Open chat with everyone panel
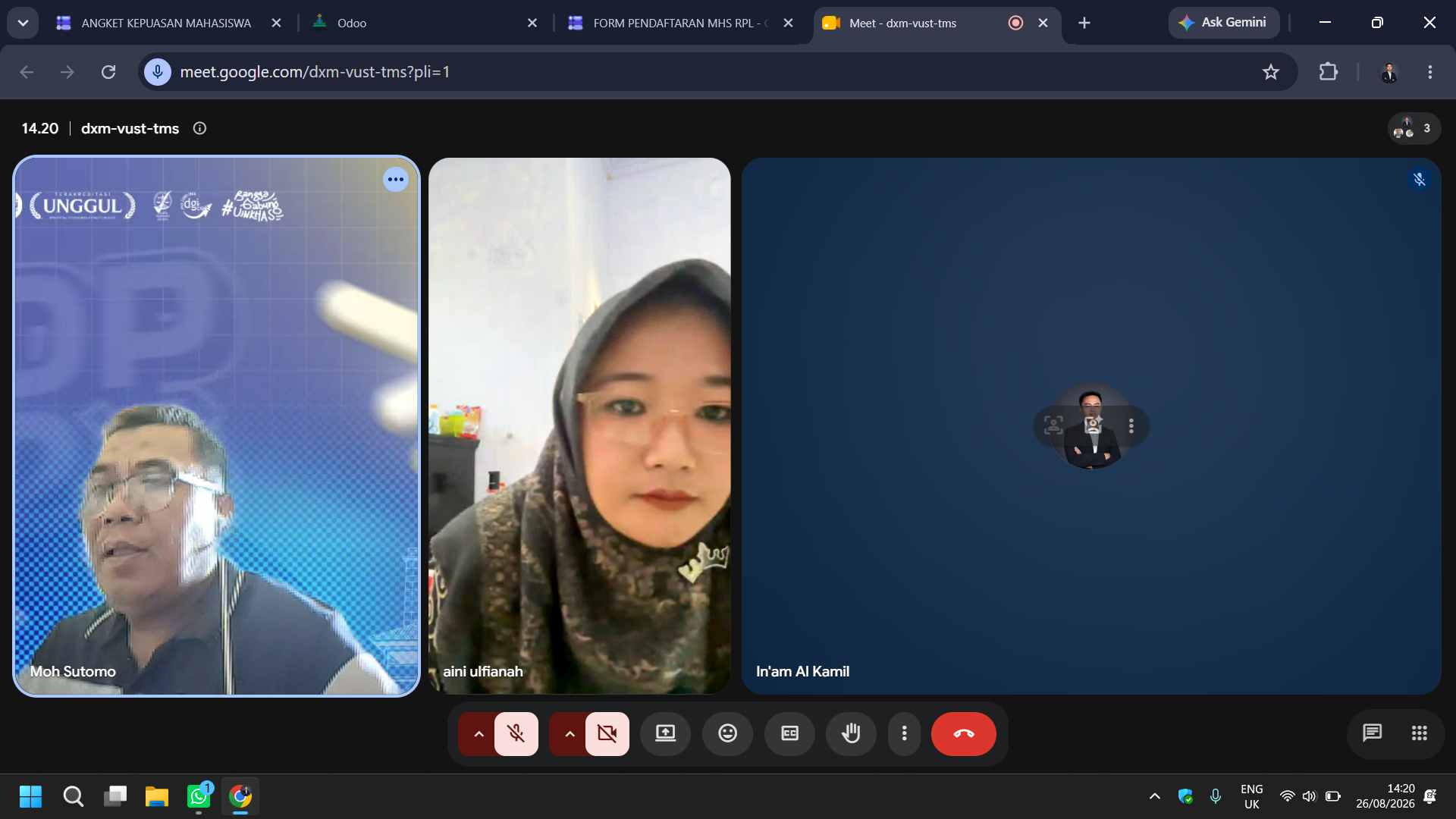This screenshot has width=1456, height=819. (x=1372, y=733)
